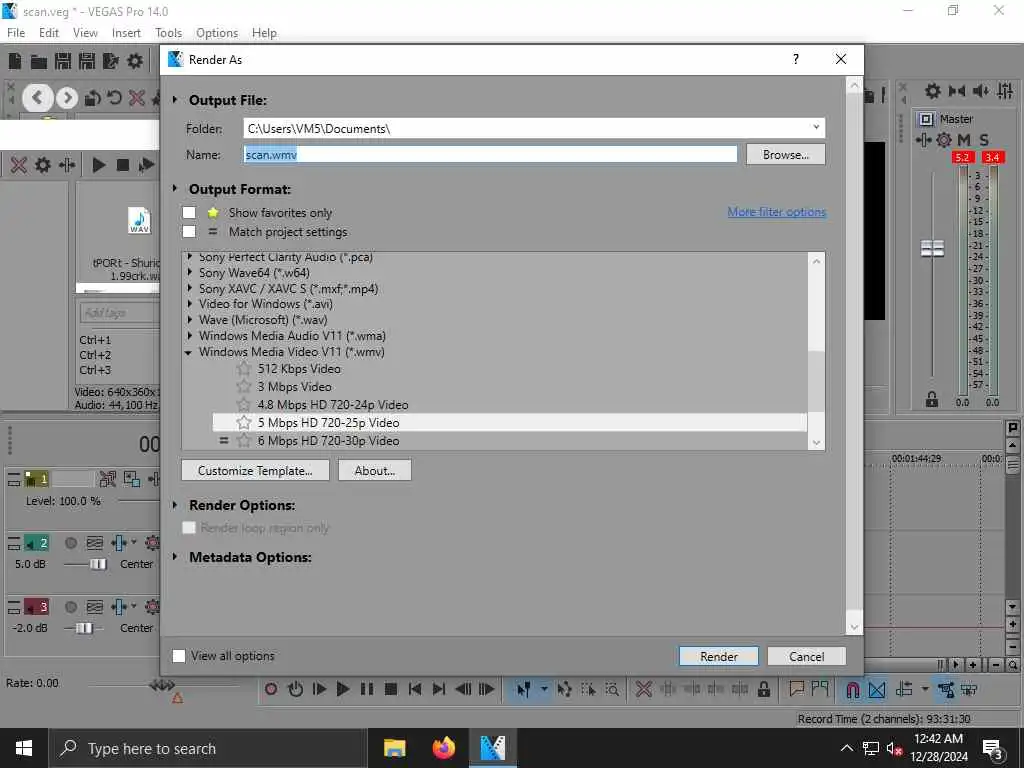The height and width of the screenshot is (768, 1024).
Task: Select the Zoom edit tool
Action: pyautogui.click(x=613, y=689)
